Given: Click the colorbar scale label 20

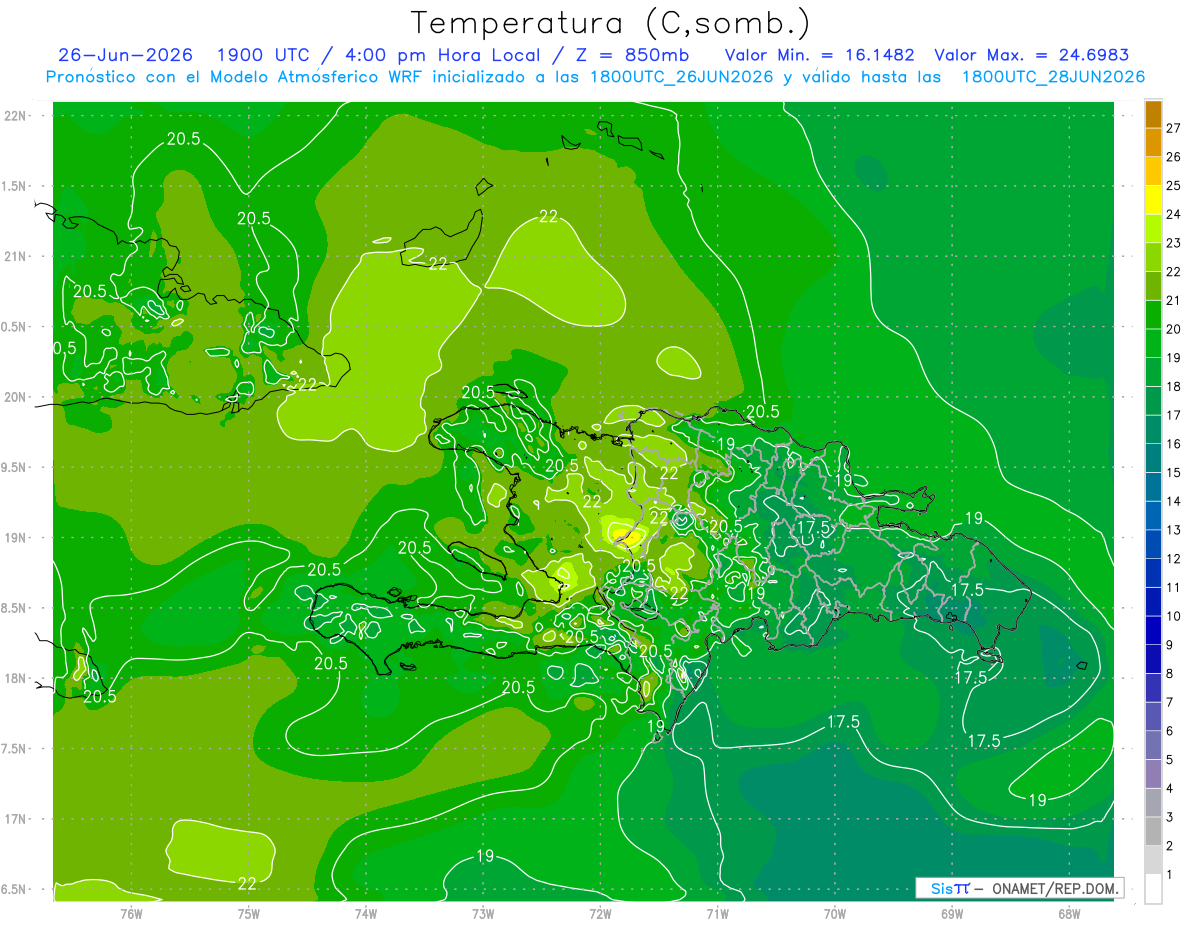Looking at the screenshot, I should [x=1173, y=329].
